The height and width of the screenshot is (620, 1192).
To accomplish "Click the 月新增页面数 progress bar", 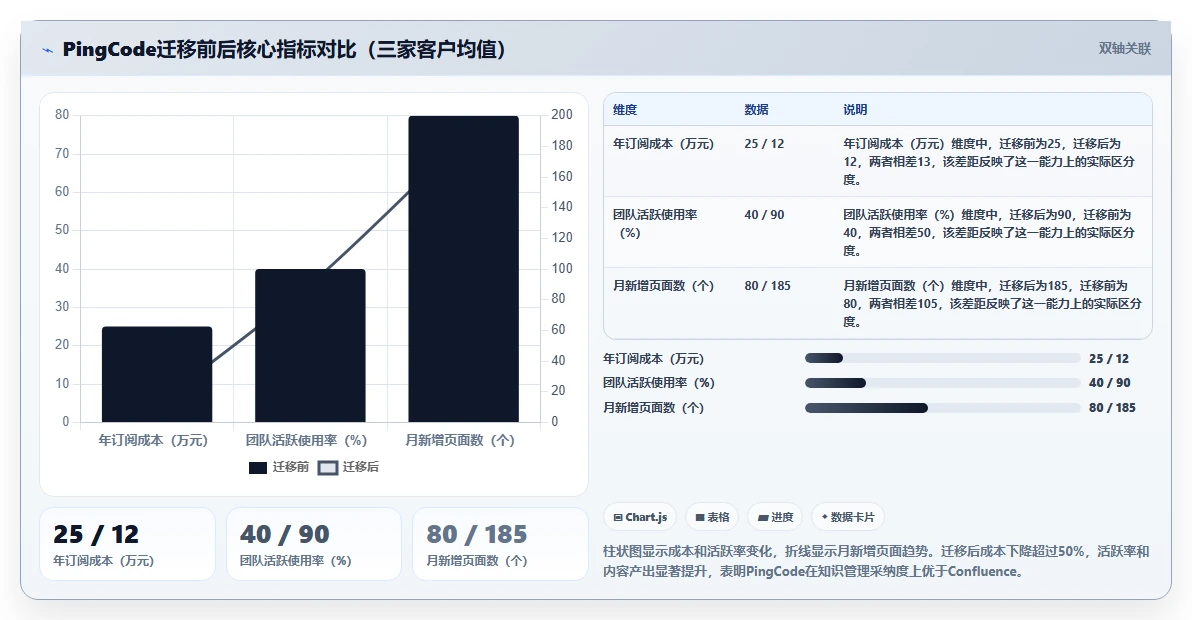I will [x=943, y=408].
